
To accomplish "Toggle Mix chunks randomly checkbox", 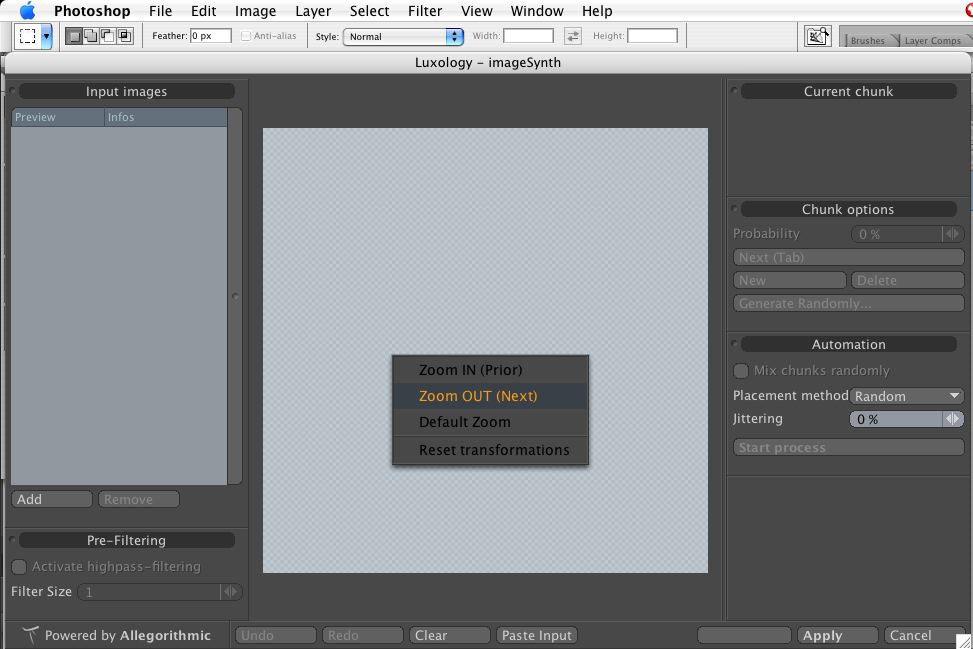I will 741,370.
